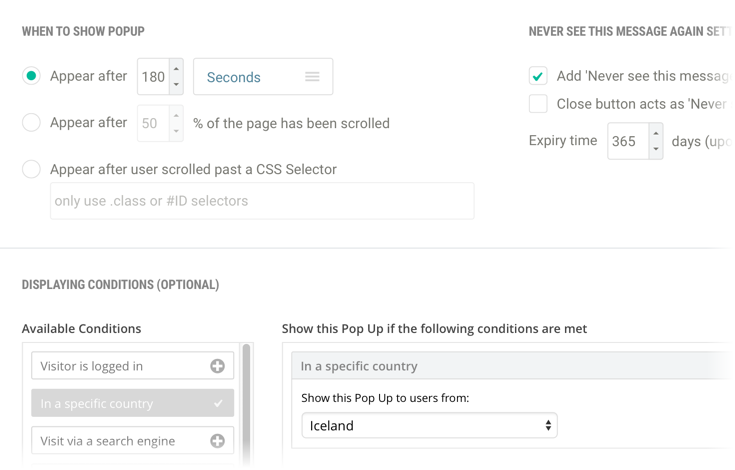The width and height of the screenshot is (735, 470).
Task: Click '% of the page has been scrolled' text
Action: point(292,123)
